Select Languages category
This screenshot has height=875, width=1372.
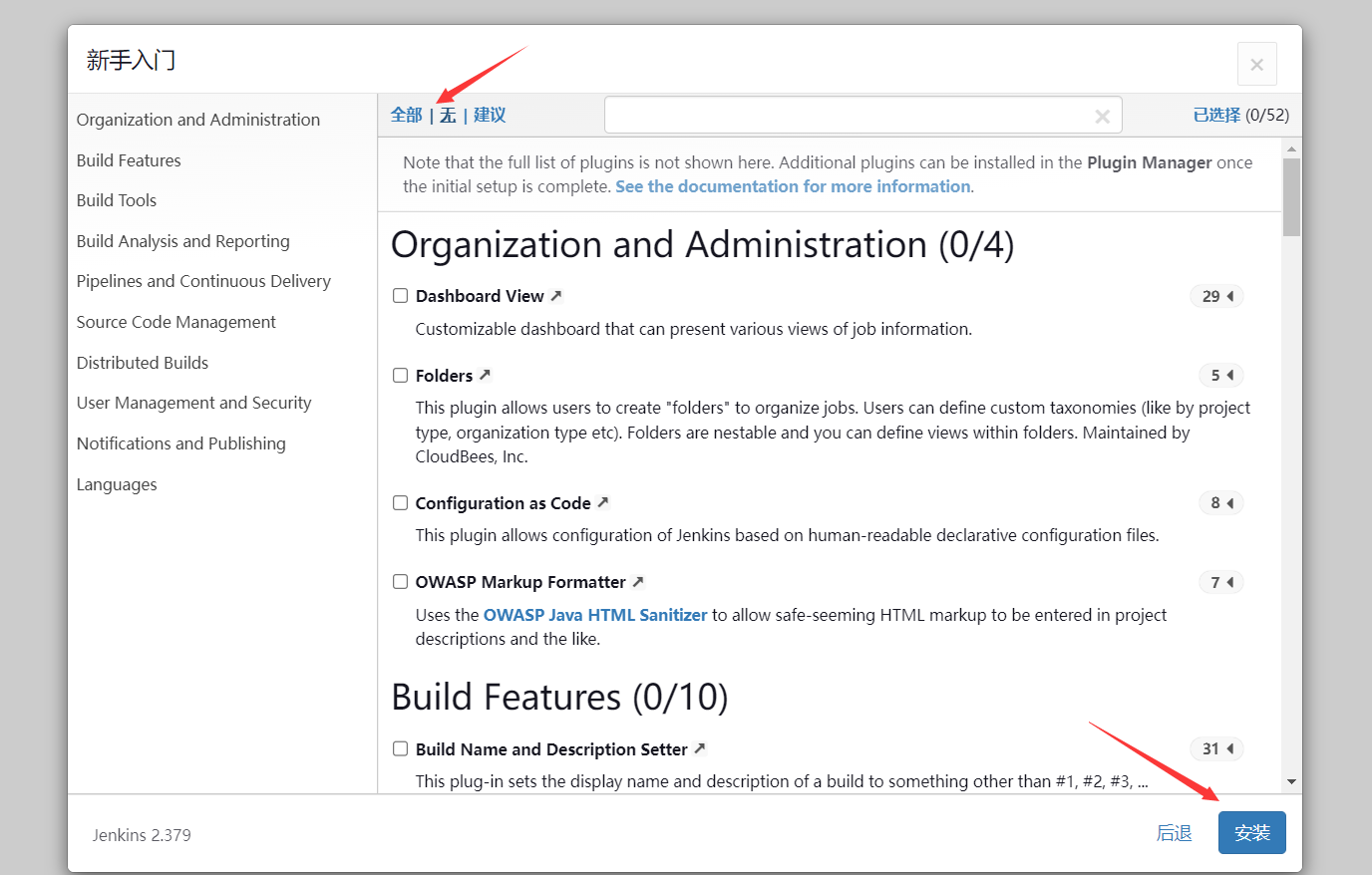(117, 484)
